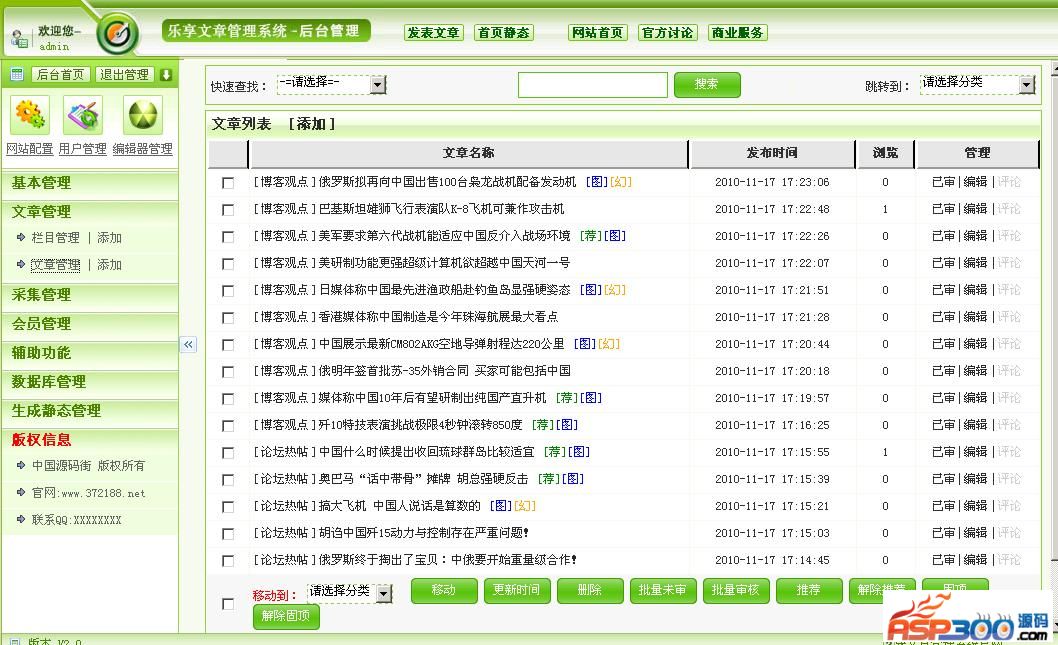Click into the search keyword input field
Image resolution: width=1058 pixels, height=645 pixels.
592,85
